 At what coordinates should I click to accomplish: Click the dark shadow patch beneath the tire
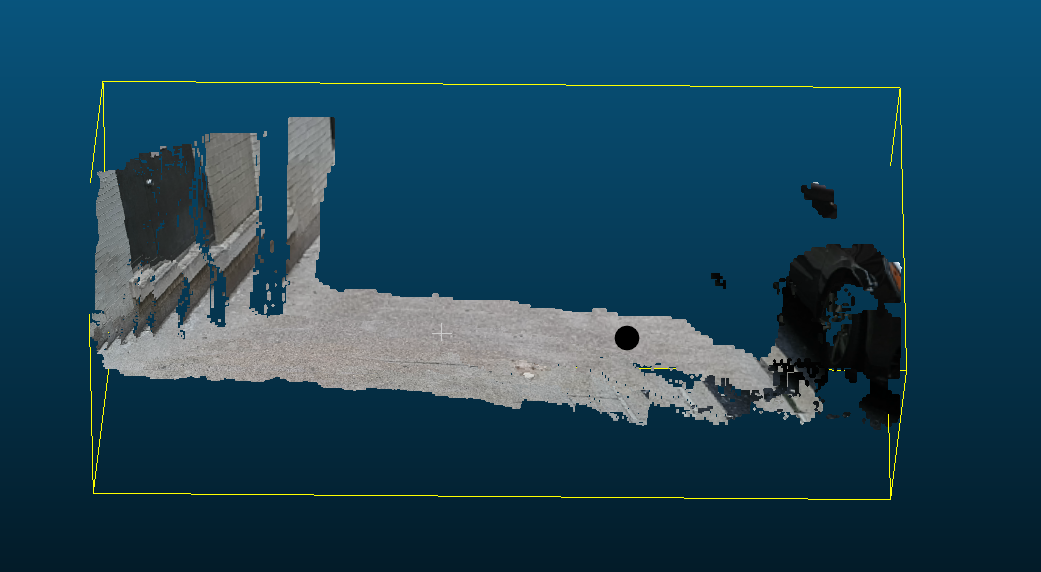880,405
